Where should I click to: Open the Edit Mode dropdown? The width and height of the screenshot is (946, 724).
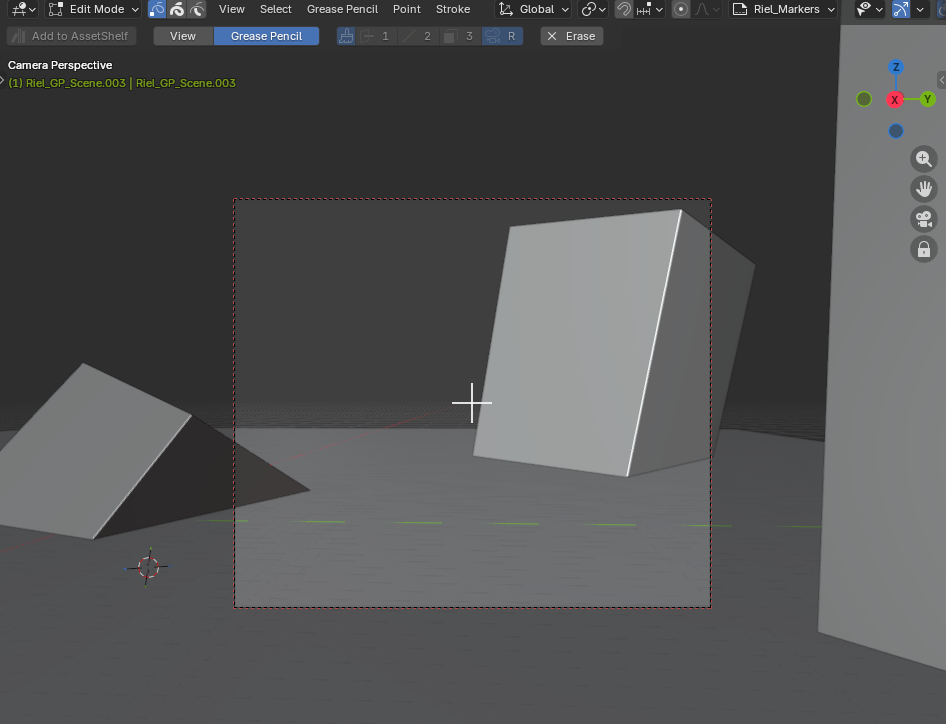(x=94, y=9)
